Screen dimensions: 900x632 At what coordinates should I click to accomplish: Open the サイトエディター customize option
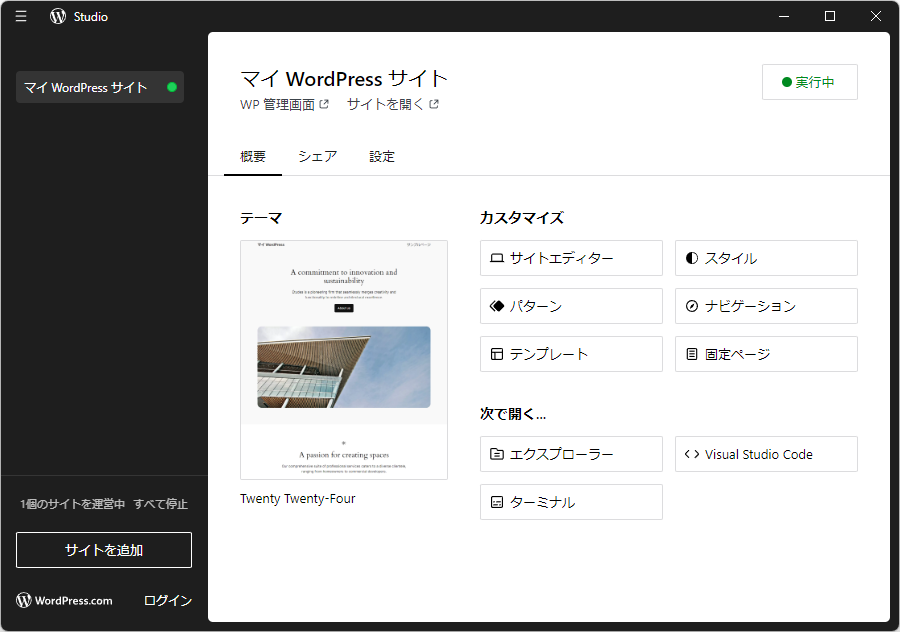coord(570,258)
